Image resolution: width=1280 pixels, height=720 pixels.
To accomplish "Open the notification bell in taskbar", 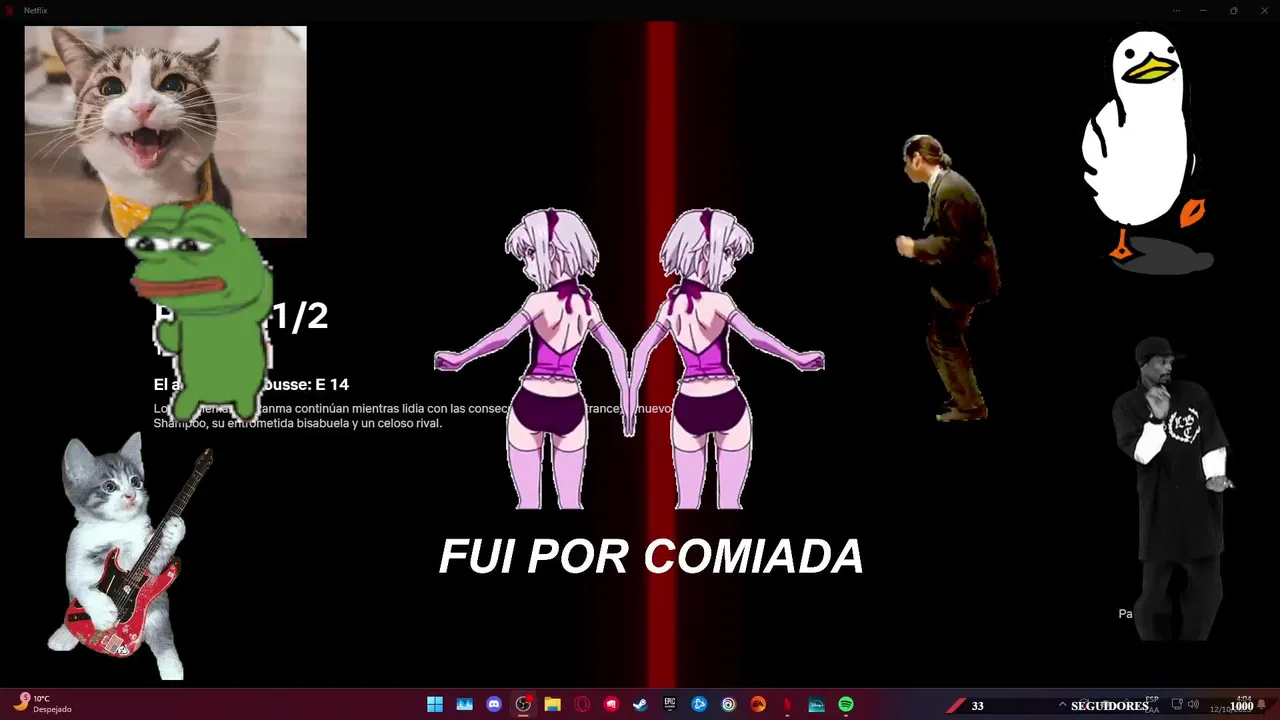I will (1262, 704).
